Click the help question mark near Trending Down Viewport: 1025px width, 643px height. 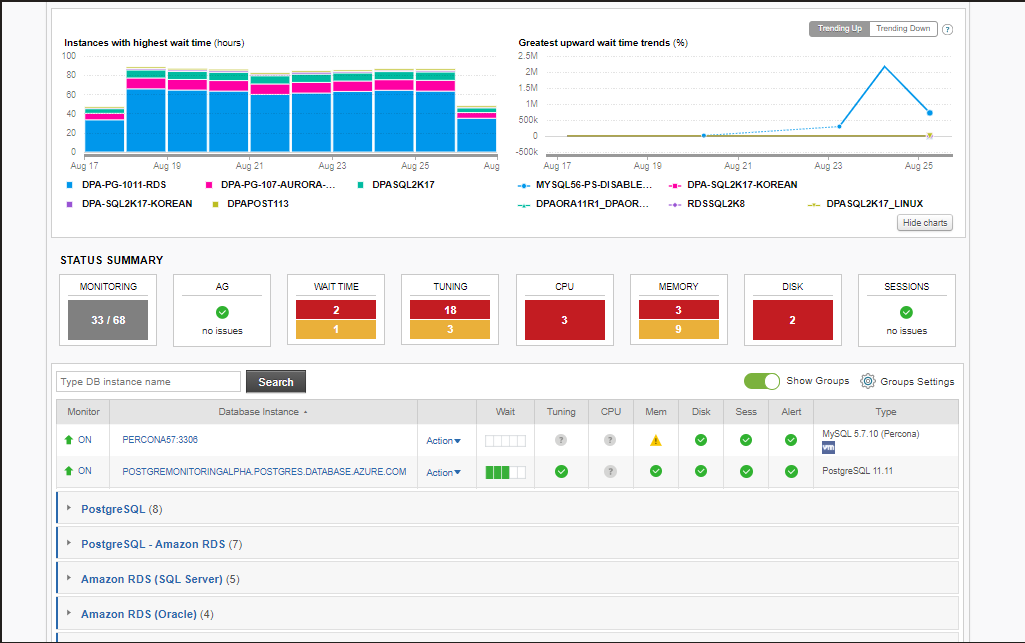coord(946,29)
